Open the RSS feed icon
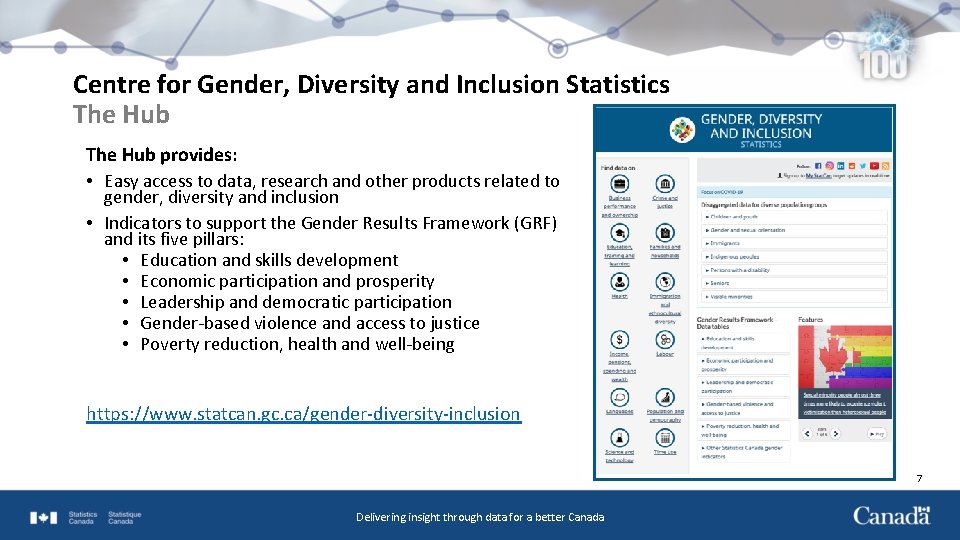Image resolution: width=960 pixels, height=540 pixels. [885, 166]
